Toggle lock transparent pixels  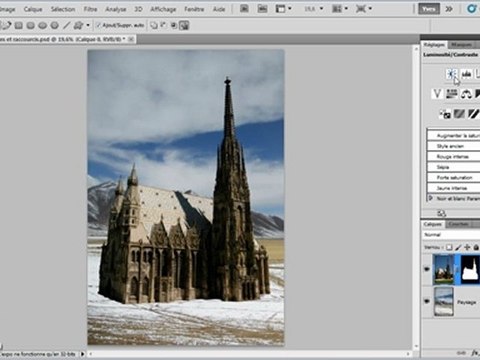click(x=449, y=247)
